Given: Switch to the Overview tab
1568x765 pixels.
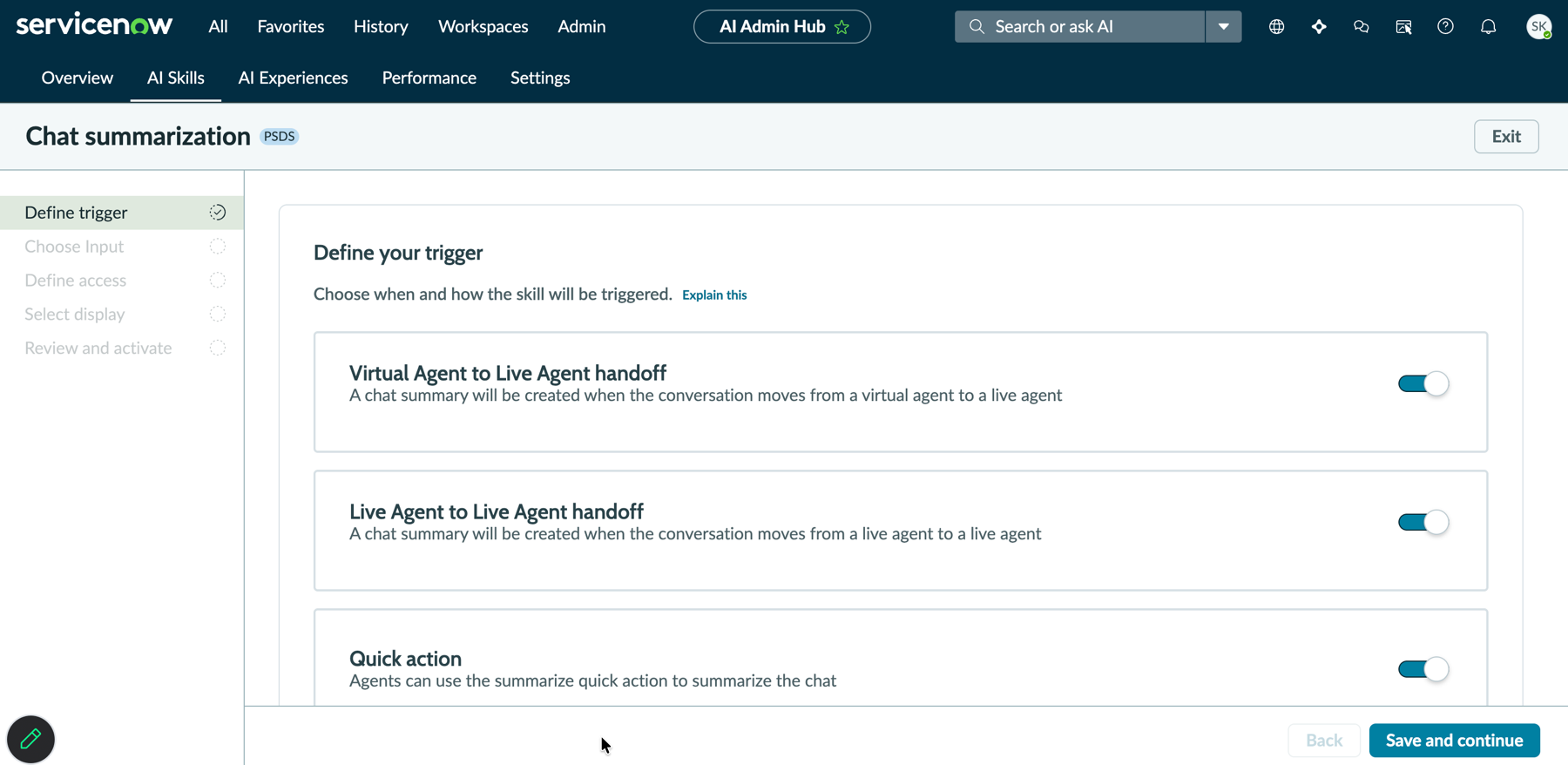Looking at the screenshot, I should pyautogui.click(x=78, y=78).
